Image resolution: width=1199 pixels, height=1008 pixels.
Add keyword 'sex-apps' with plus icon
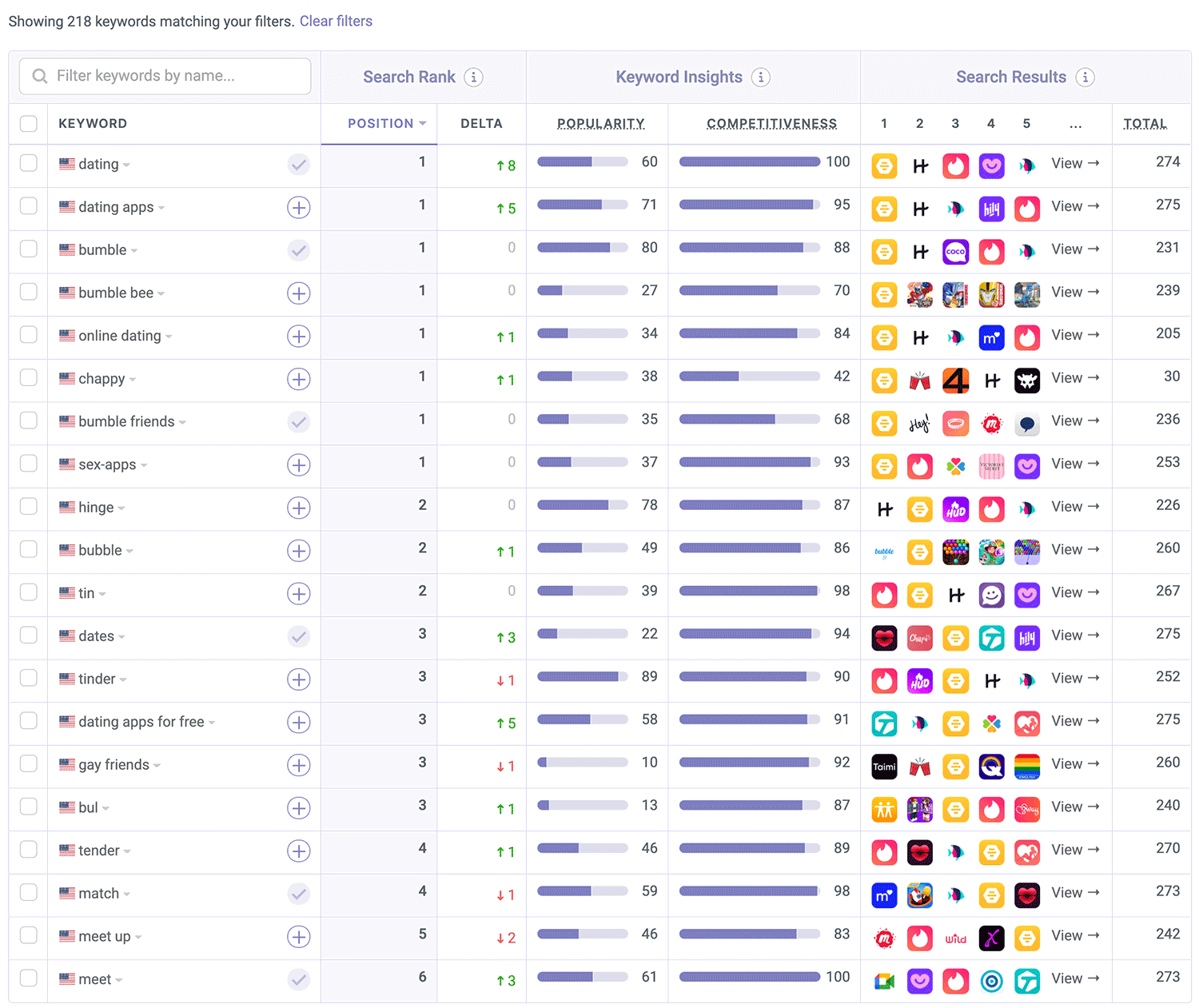pos(299,465)
